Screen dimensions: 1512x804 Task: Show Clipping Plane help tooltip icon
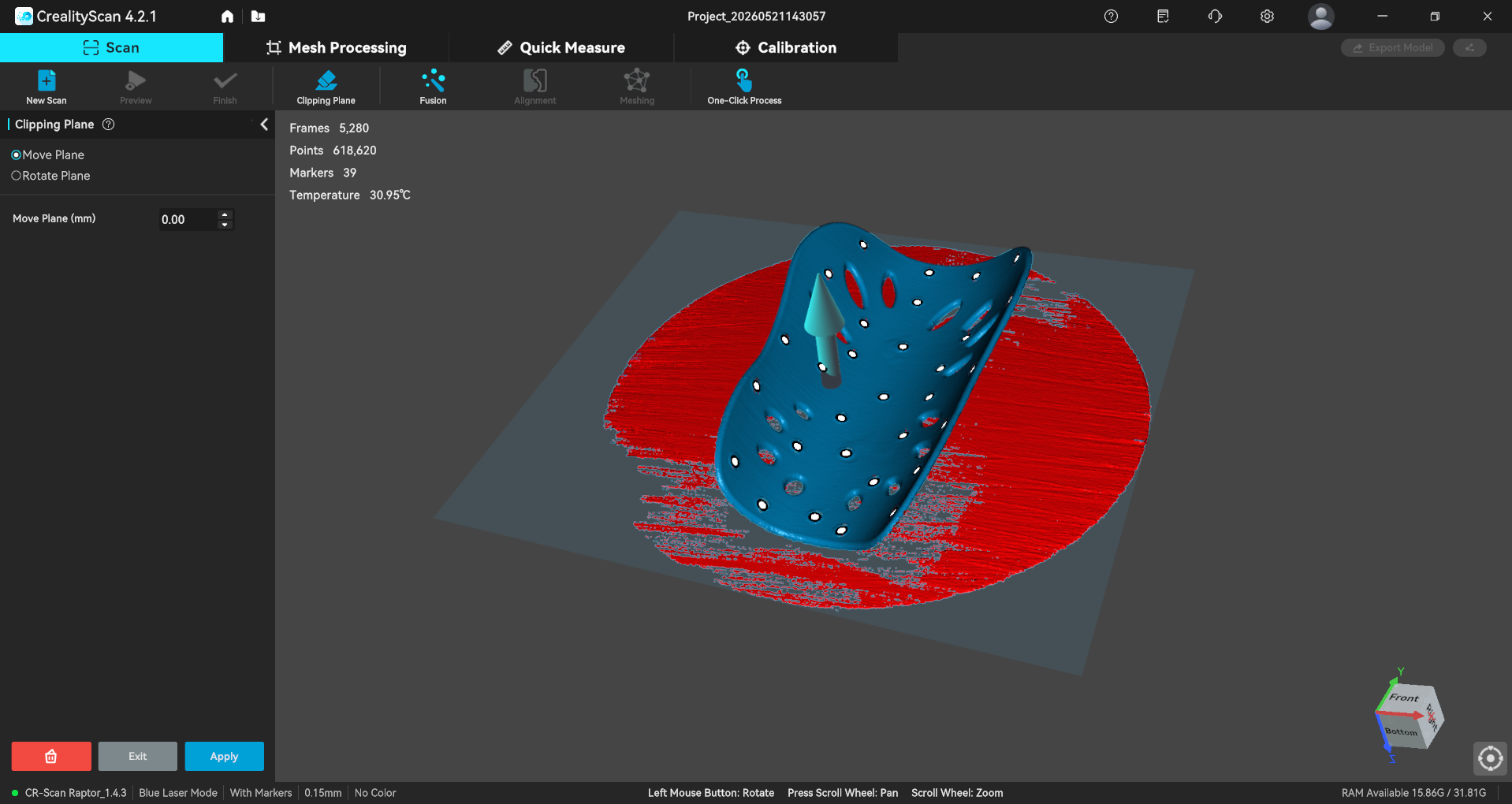click(x=109, y=125)
